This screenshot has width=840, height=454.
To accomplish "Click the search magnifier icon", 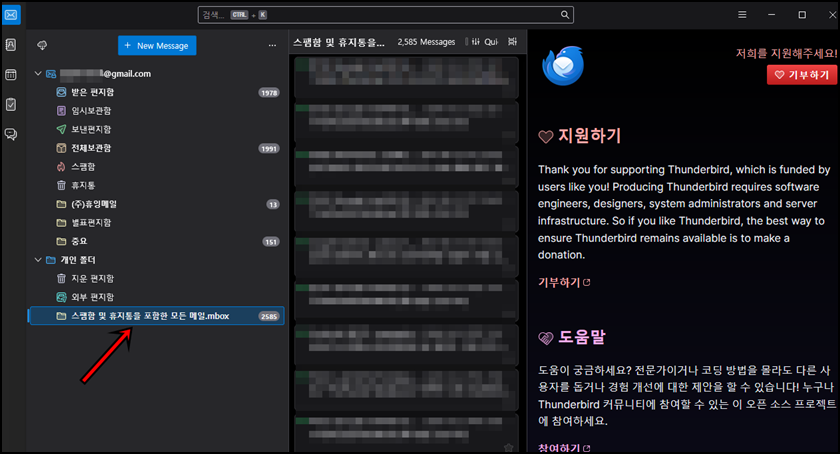I will 565,15.
